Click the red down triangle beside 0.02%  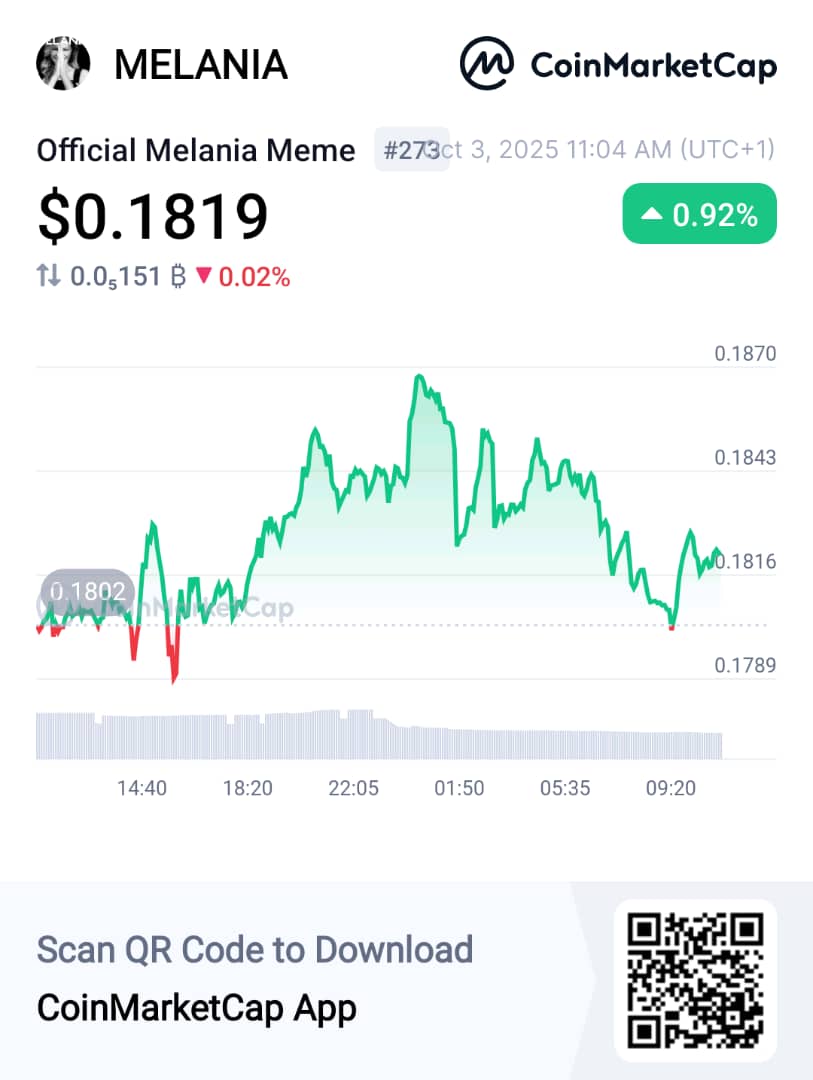click(x=203, y=277)
